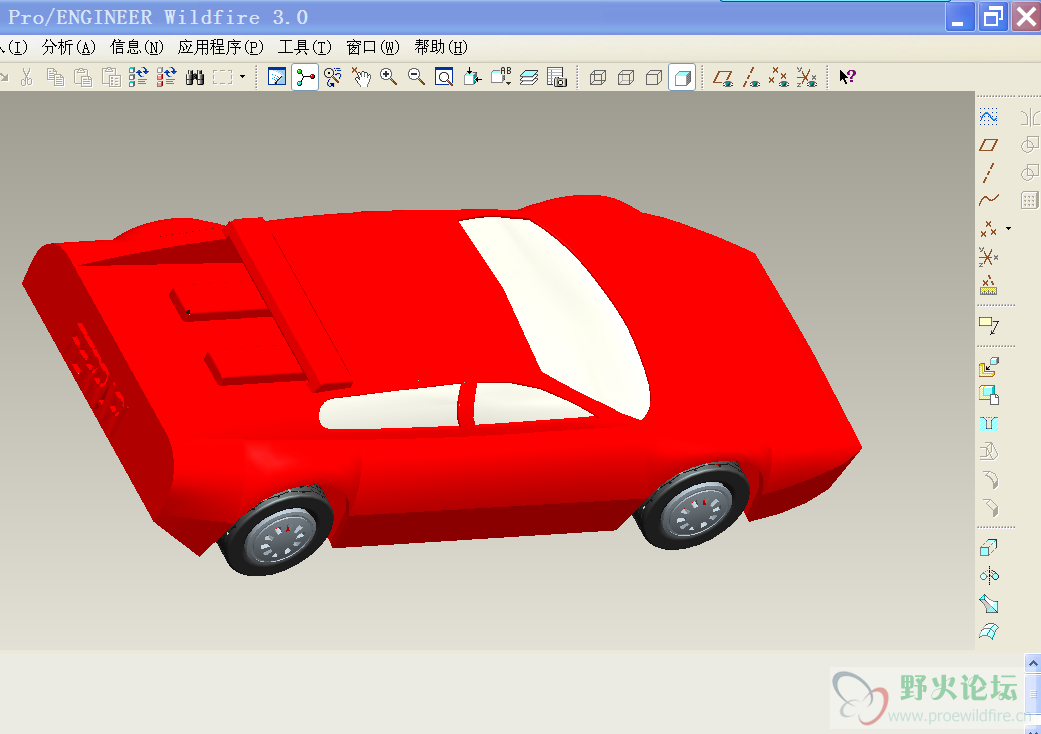The width and height of the screenshot is (1041, 734).
Task: Toggle the Orient mode icon
Action: point(333,77)
